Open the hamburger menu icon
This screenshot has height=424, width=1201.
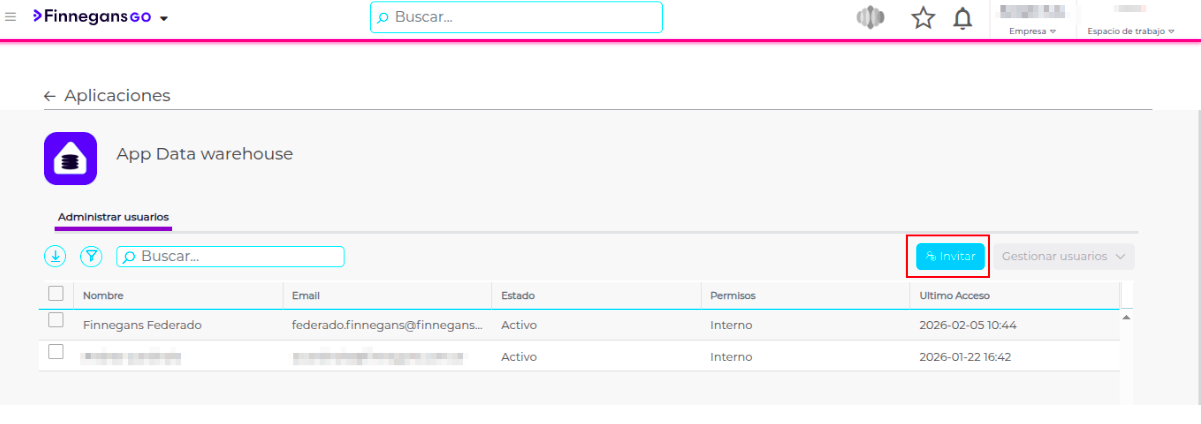coord(11,17)
